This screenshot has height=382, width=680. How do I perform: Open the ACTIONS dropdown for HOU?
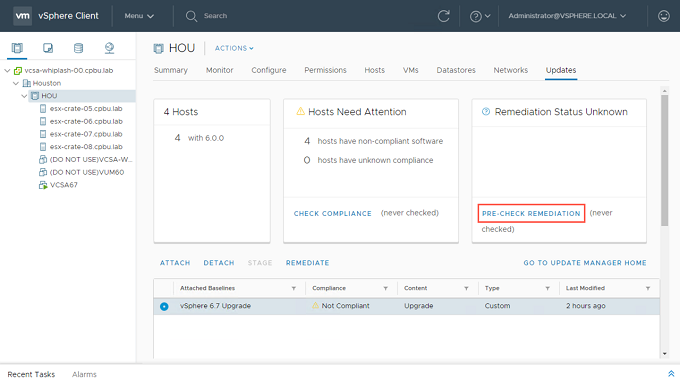coord(234,48)
